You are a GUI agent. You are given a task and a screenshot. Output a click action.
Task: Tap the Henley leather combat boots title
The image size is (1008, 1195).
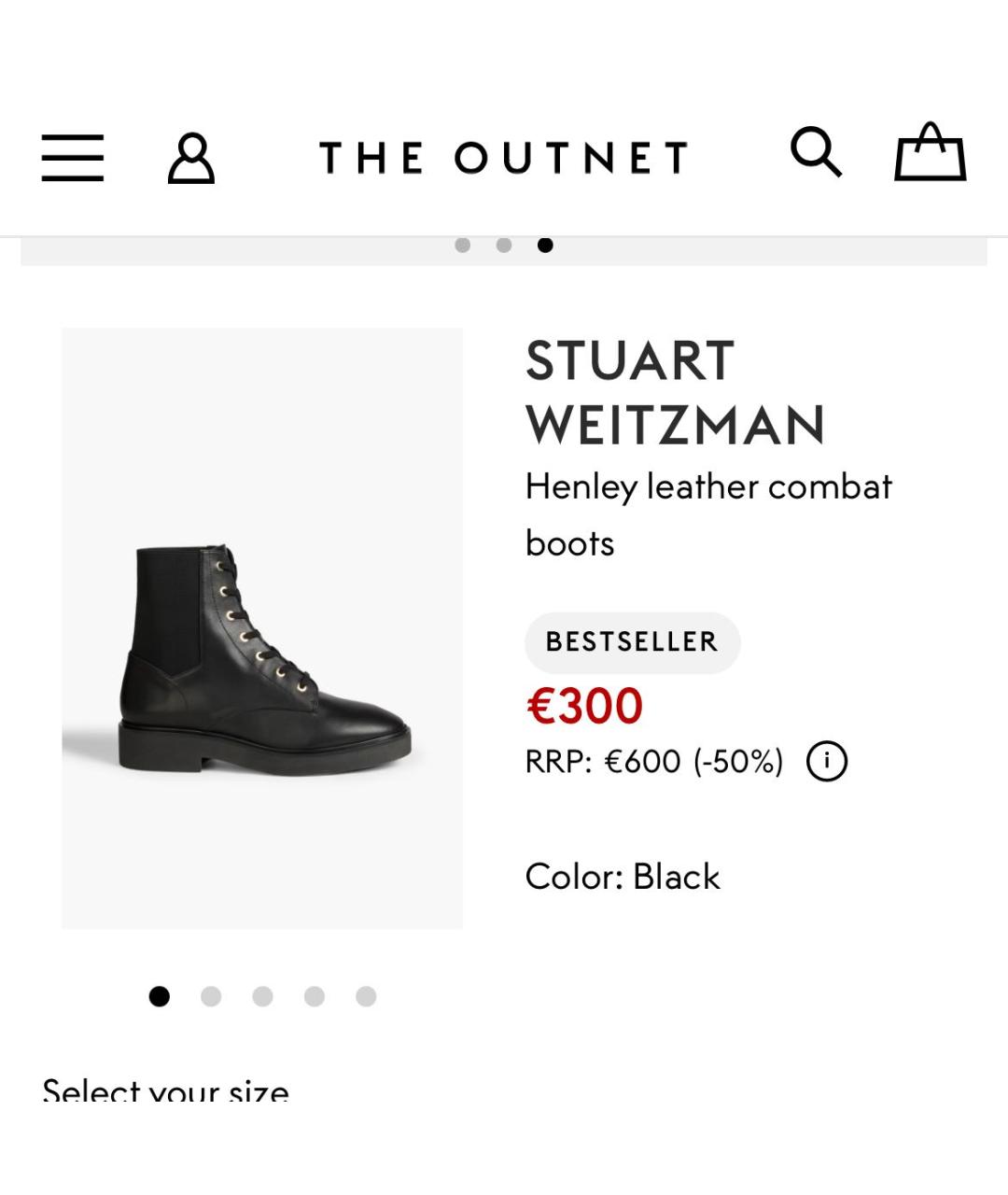coord(708,514)
